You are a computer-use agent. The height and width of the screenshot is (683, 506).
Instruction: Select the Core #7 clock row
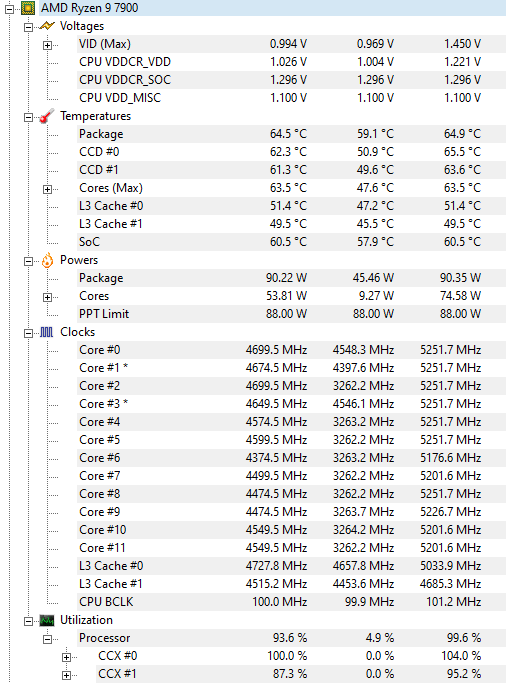291,476
